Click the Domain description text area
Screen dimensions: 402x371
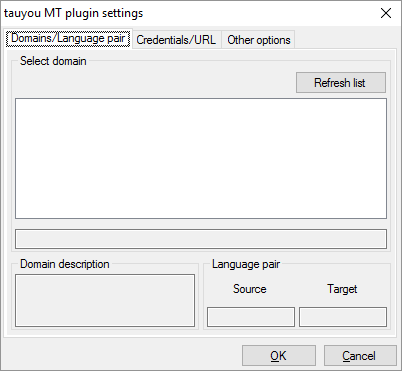(x=105, y=300)
